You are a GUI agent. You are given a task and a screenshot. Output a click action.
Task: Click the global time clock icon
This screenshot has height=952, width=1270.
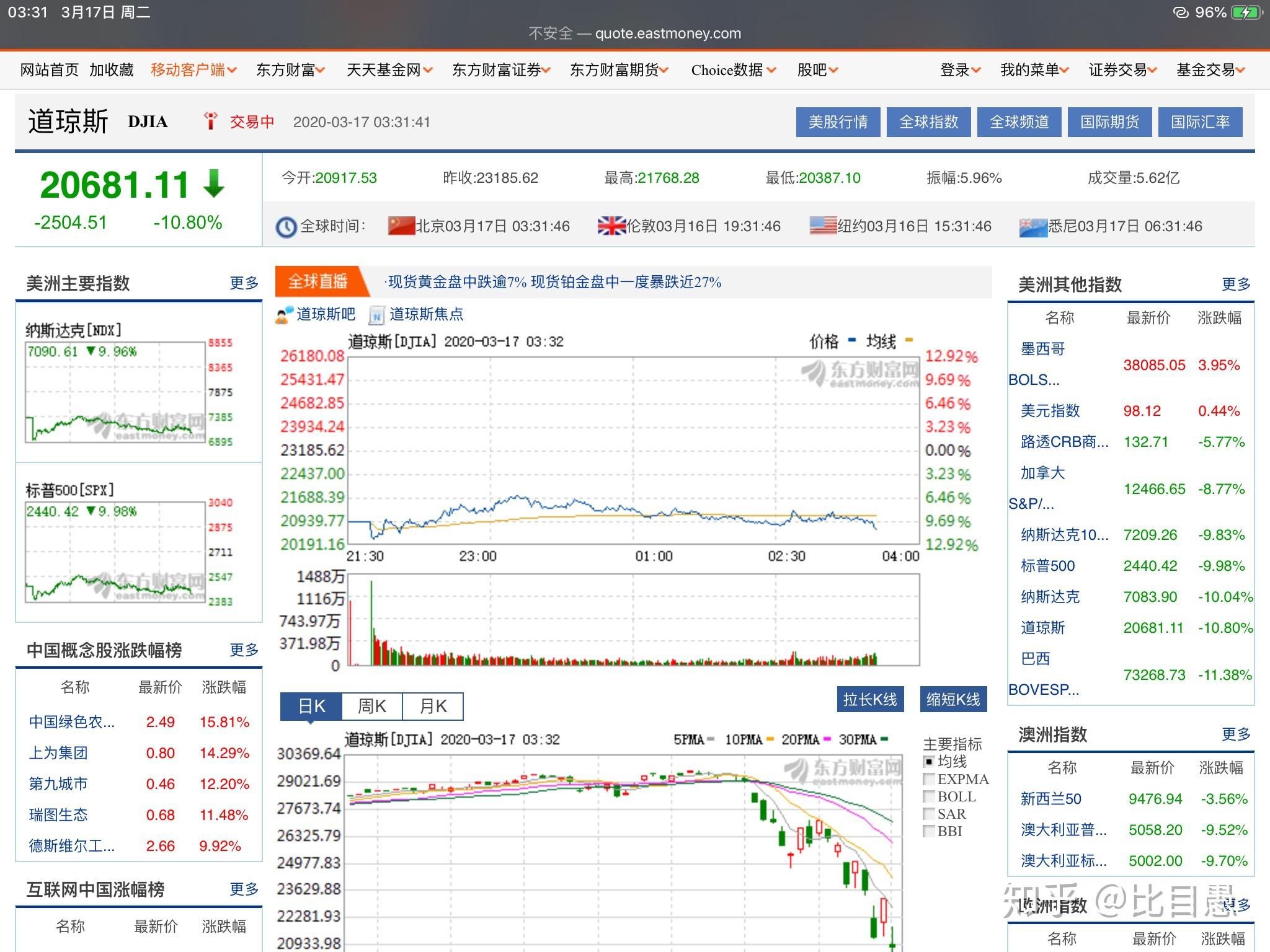pyautogui.click(x=286, y=227)
